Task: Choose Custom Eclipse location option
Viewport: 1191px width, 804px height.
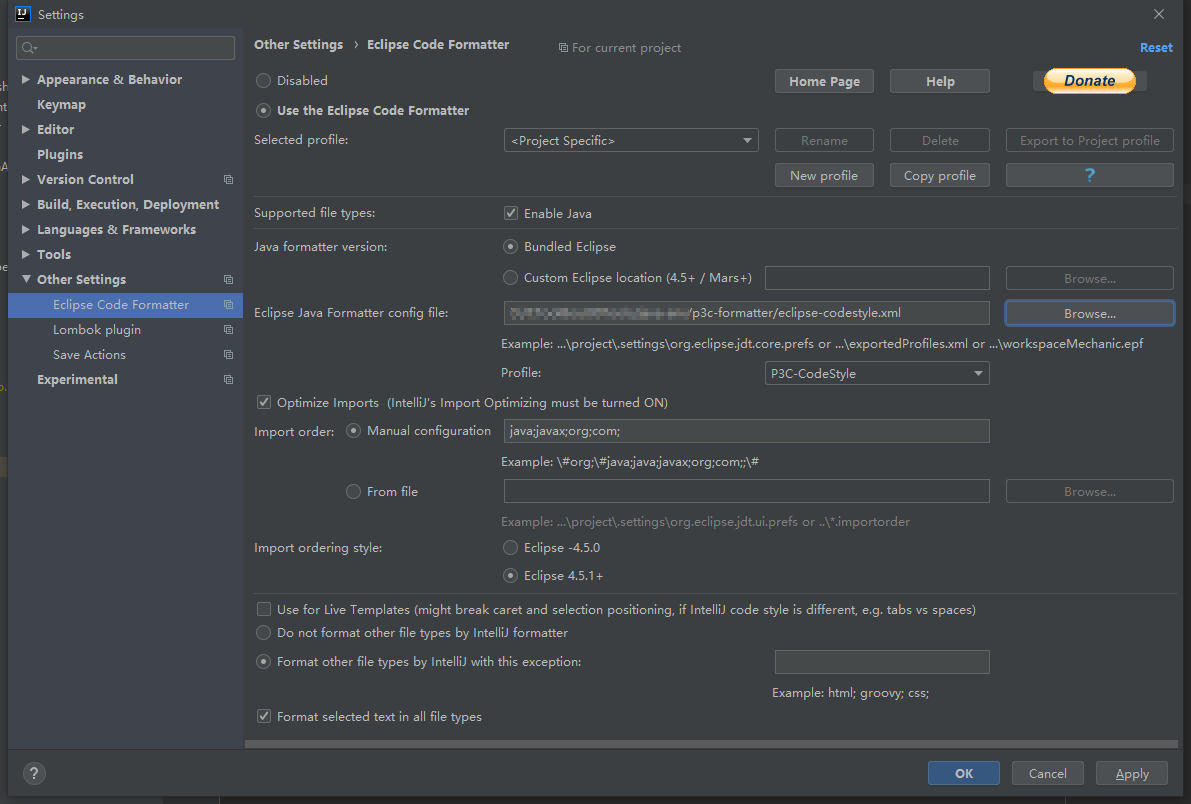Action: pos(510,278)
